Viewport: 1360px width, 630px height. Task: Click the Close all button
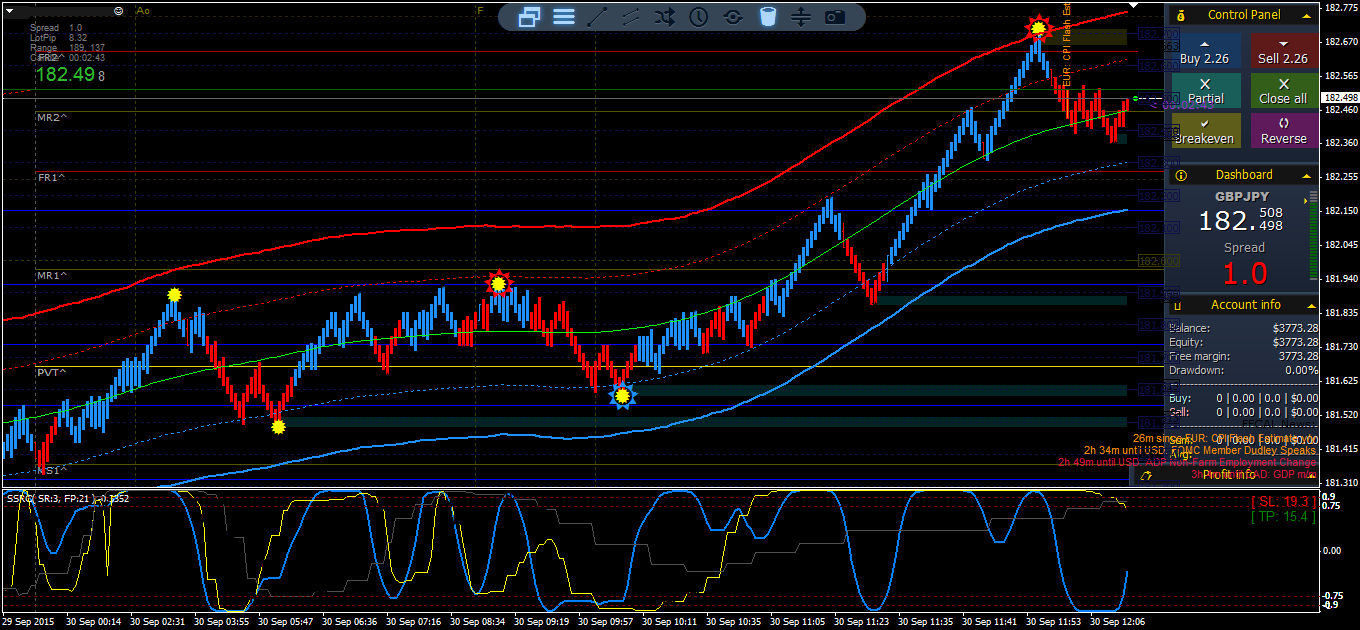tap(1283, 91)
